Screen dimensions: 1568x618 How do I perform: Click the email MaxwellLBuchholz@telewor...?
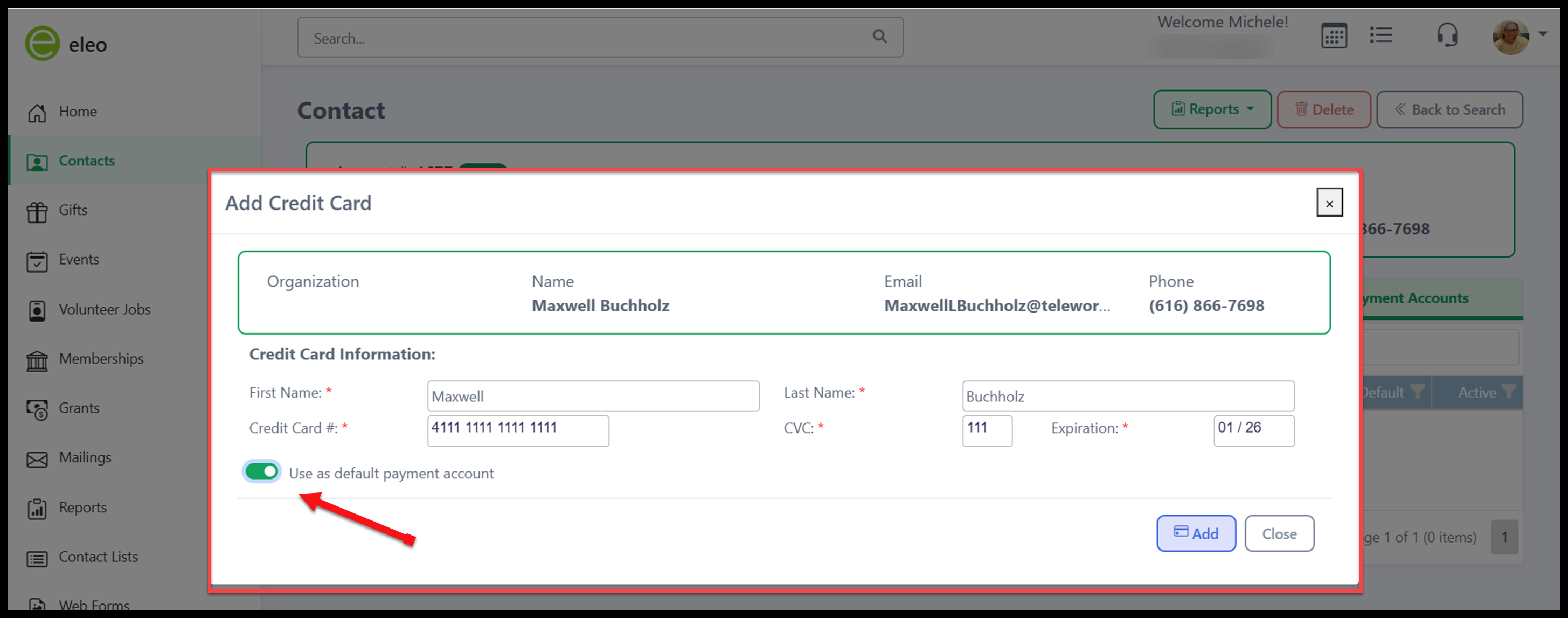point(996,305)
